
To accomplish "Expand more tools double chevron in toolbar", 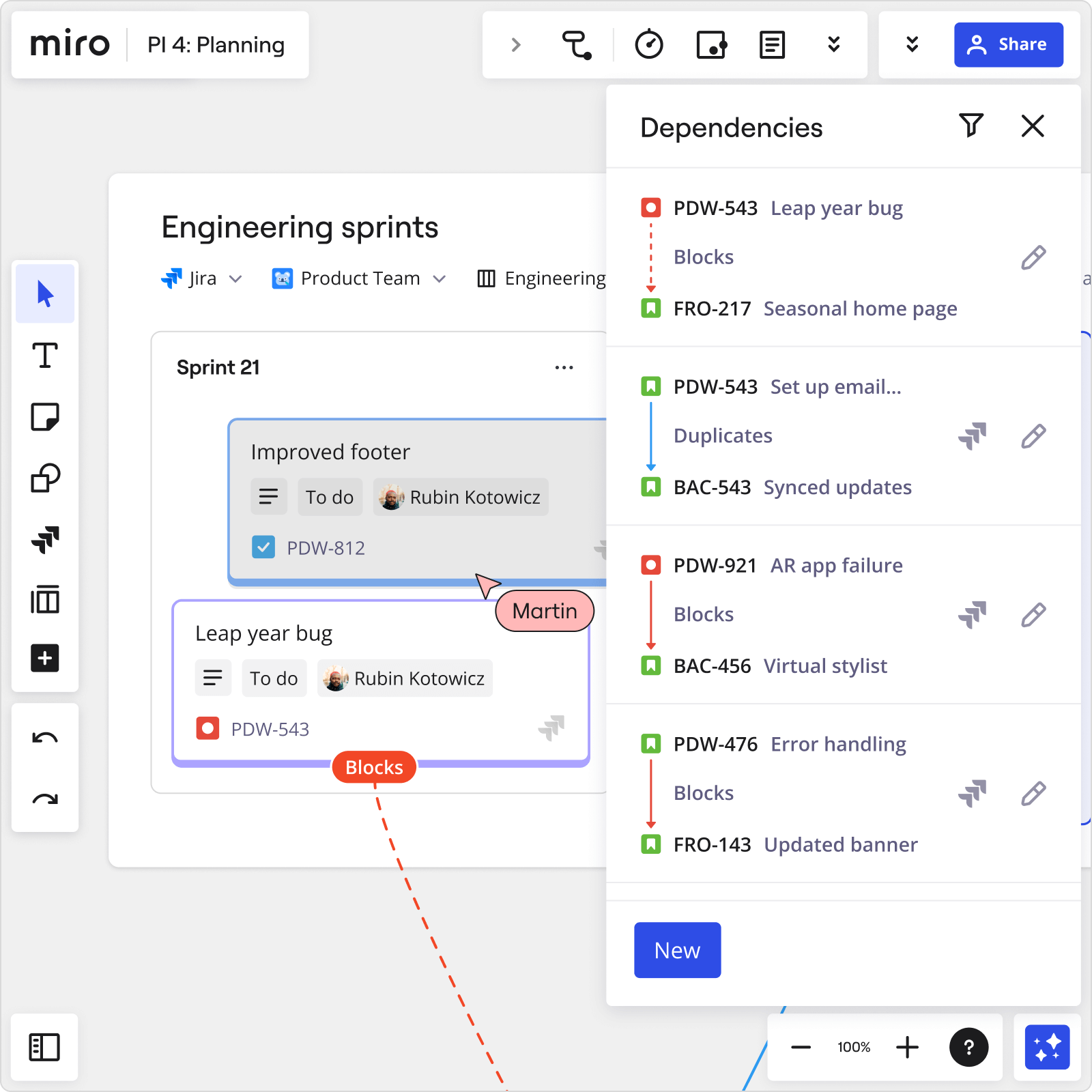I will click(833, 45).
